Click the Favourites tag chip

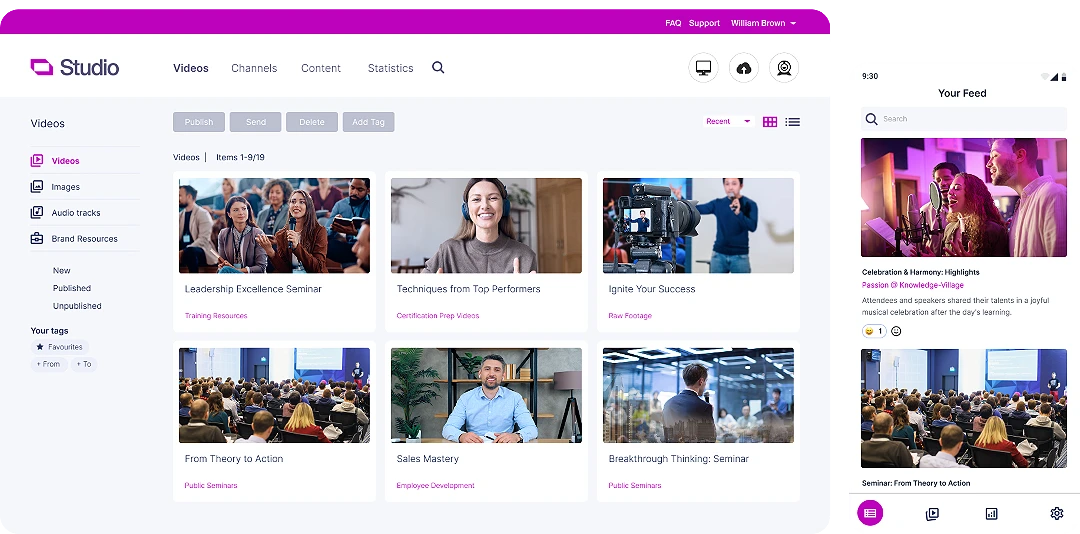pyautogui.click(x=60, y=347)
